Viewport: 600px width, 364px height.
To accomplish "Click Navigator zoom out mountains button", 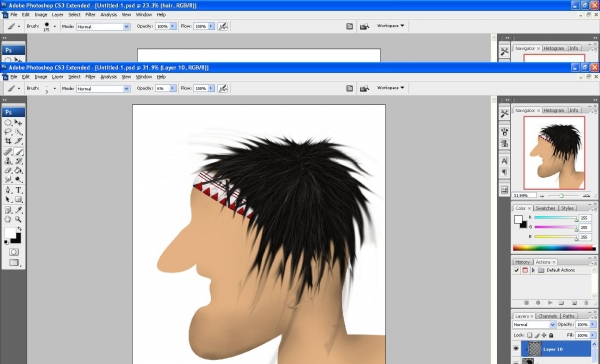I will click(x=542, y=196).
